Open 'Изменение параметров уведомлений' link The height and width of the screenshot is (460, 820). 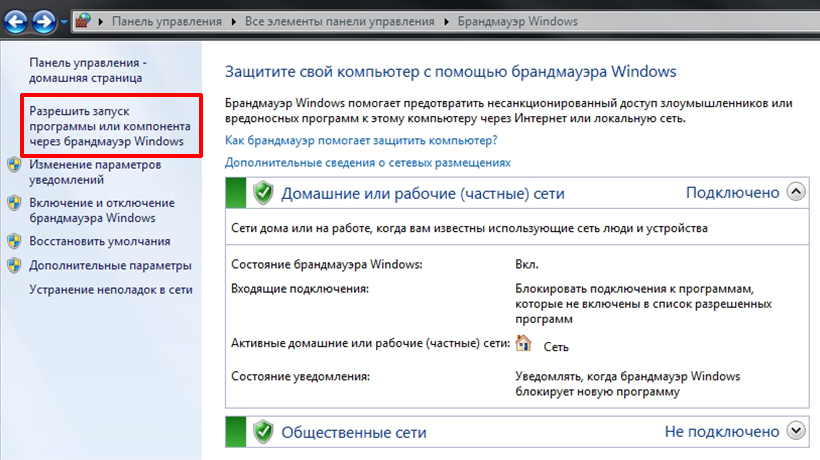point(95,172)
